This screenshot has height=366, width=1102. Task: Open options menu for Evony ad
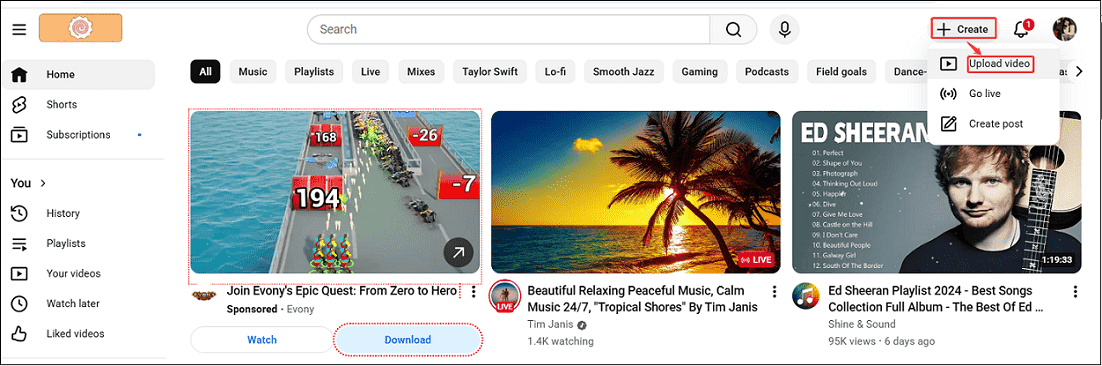473,292
